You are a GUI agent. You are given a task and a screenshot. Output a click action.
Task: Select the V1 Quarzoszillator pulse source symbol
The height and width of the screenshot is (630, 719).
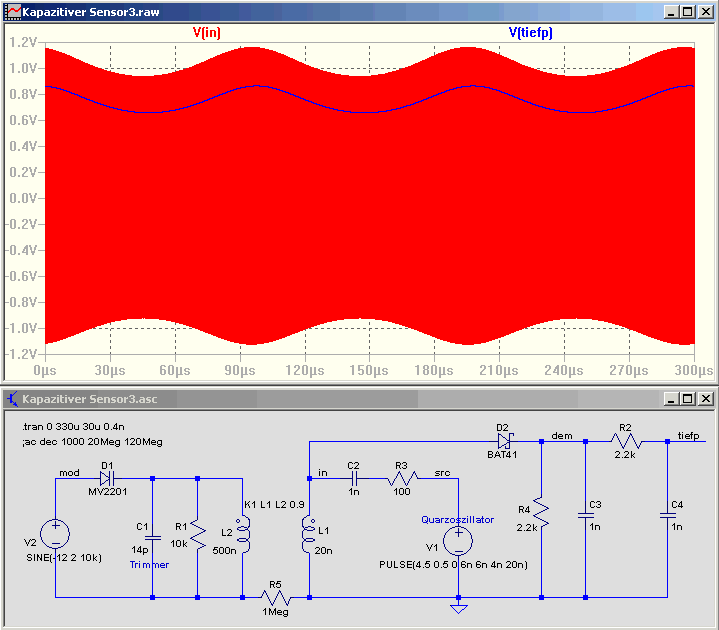coord(458,541)
